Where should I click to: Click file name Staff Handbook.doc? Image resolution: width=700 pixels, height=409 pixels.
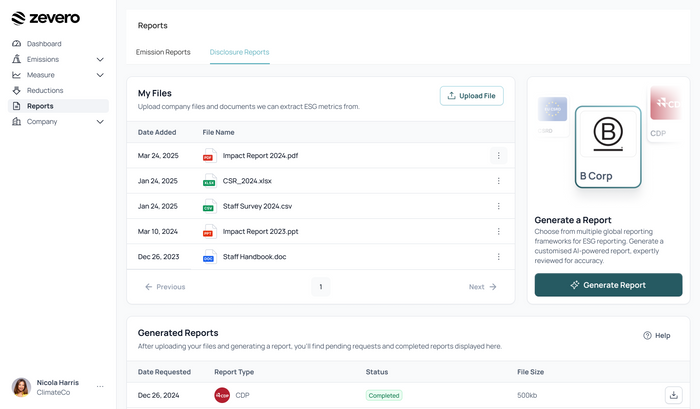(x=254, y=257)
